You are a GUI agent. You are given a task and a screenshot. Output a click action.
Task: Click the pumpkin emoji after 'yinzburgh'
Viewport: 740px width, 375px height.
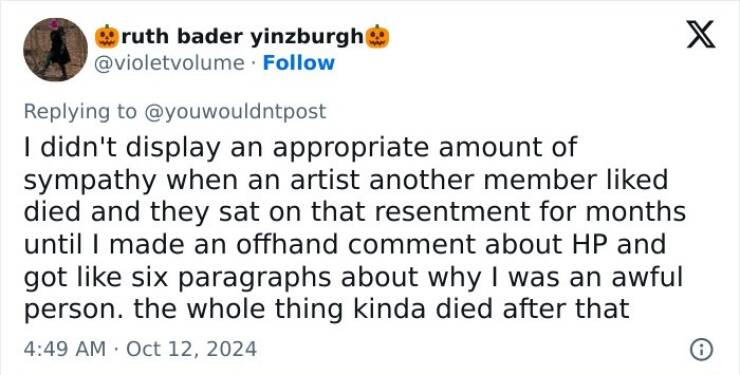tap(378, 37)
